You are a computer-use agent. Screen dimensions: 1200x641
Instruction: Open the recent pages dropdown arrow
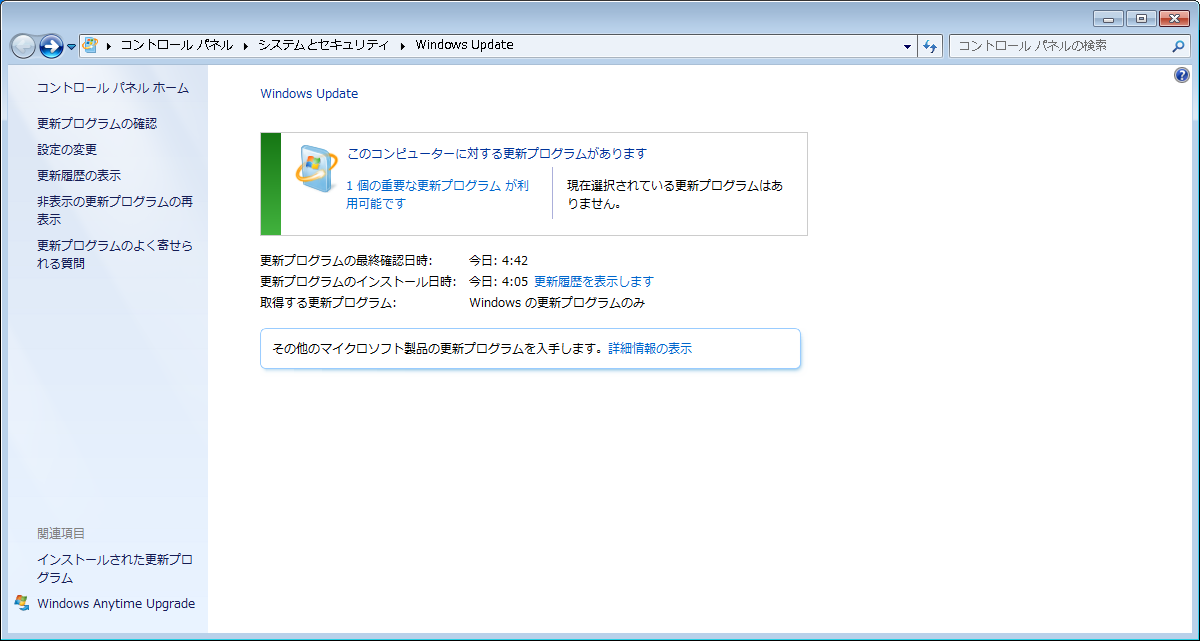pyautogui.click(x=72, y=47)
